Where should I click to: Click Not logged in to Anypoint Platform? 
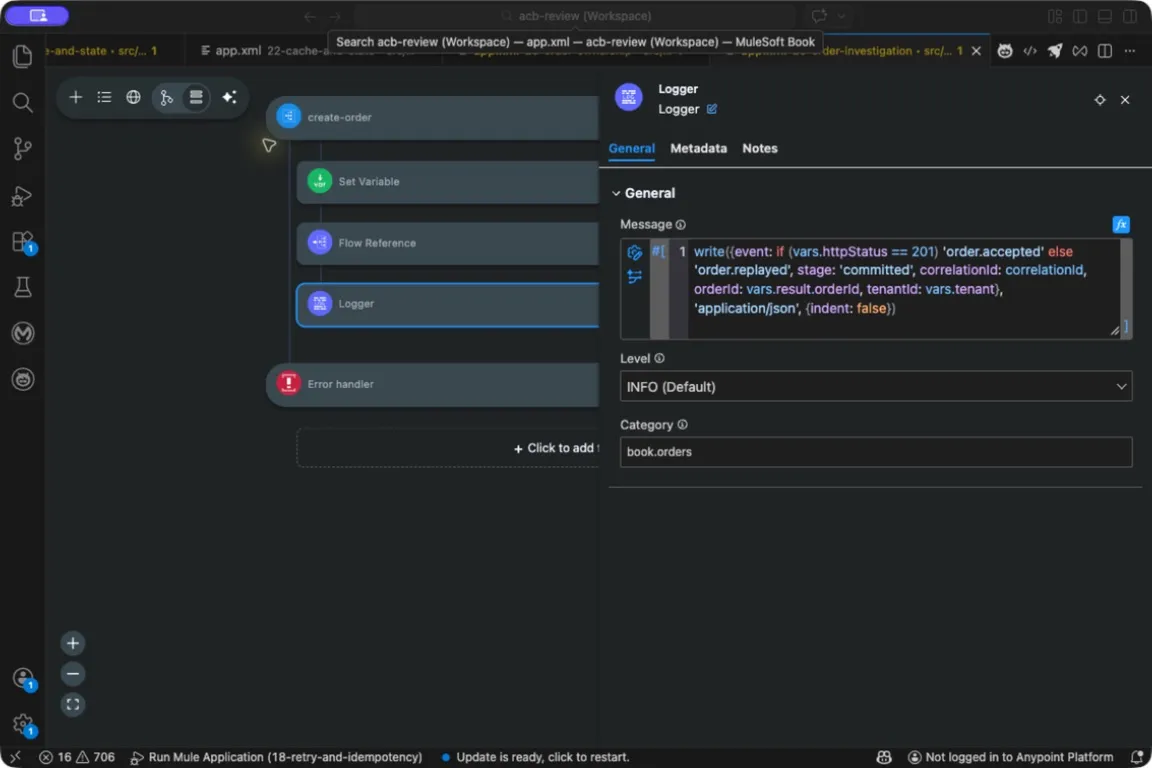click(x=1011, y=757)
